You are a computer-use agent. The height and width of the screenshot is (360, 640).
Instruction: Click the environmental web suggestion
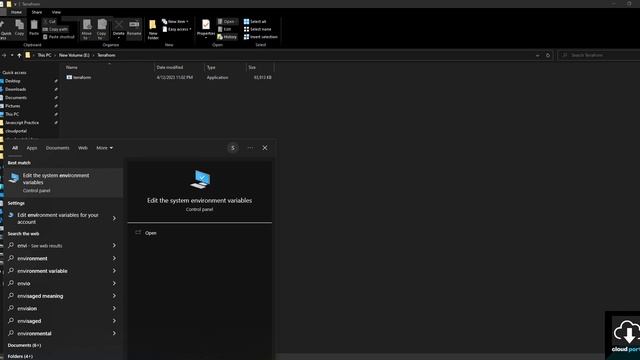click(x=34, y=333)
